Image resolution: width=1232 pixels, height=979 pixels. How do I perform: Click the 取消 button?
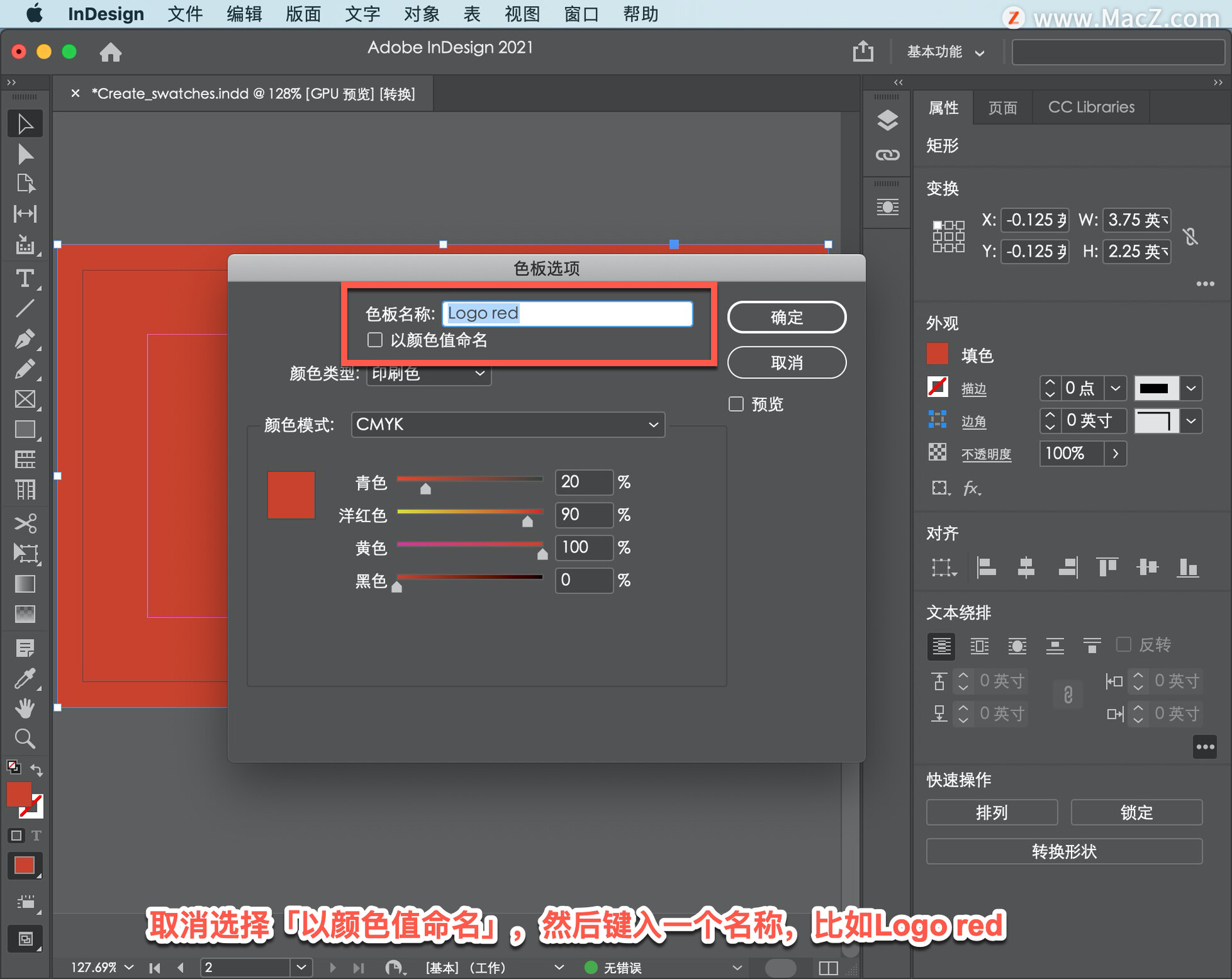click(787, 363)
